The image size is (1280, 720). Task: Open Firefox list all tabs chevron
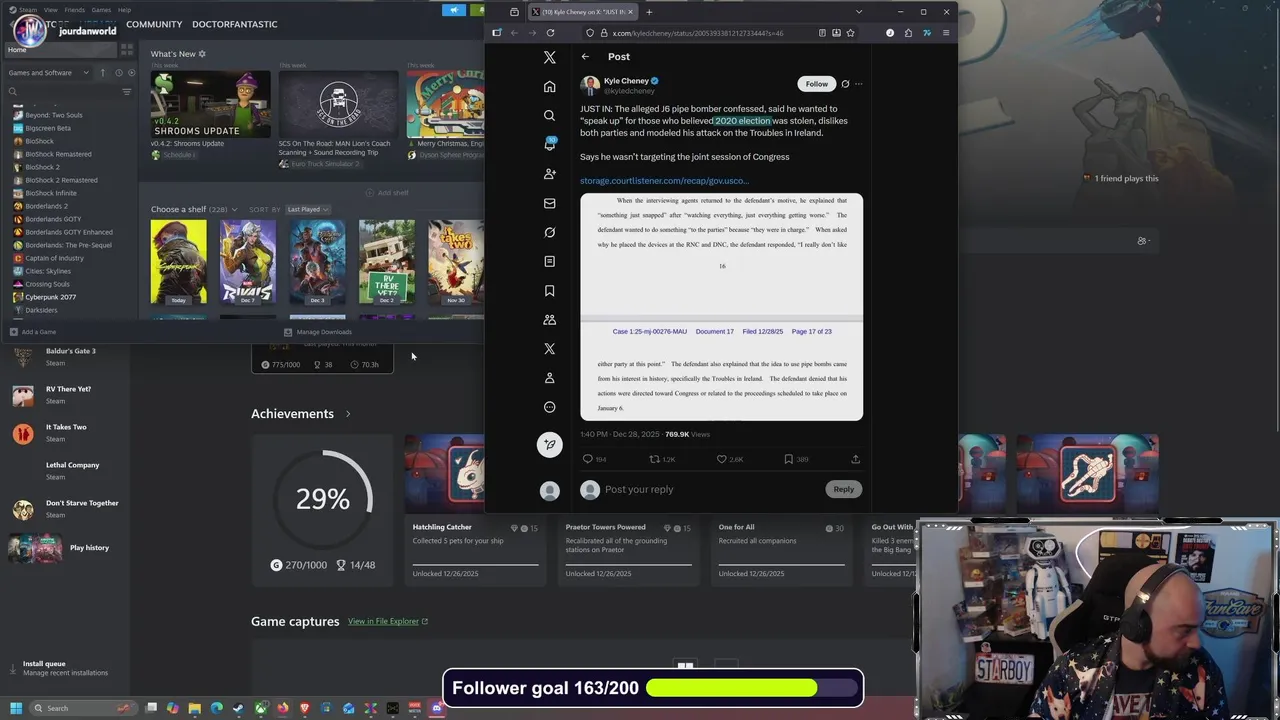[x=858, y=12]
